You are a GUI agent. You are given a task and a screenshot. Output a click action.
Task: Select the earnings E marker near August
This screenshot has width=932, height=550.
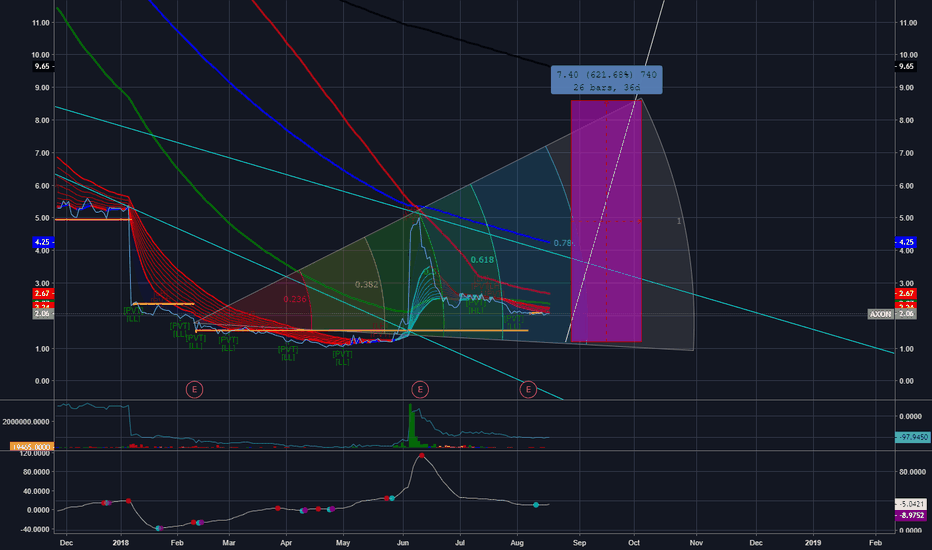(x=528, y=389)
